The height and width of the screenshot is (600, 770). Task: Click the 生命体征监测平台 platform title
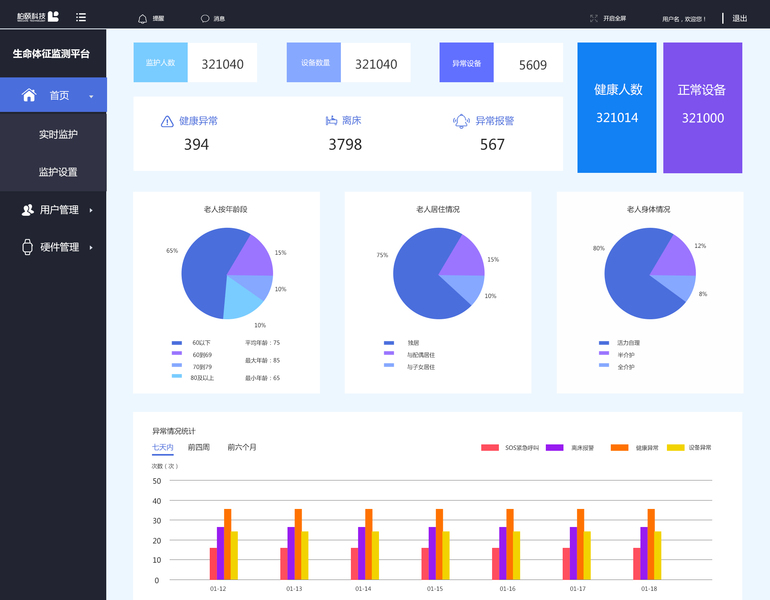[x=51, y=54]
